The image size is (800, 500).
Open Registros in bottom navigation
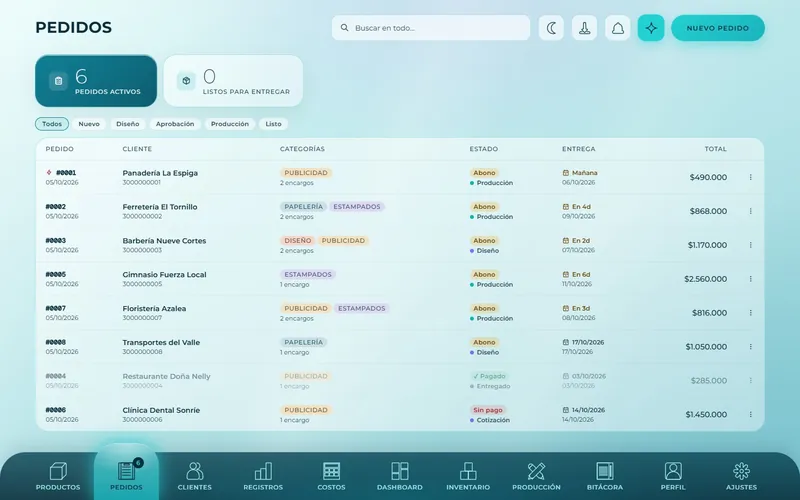coord(263,476)
